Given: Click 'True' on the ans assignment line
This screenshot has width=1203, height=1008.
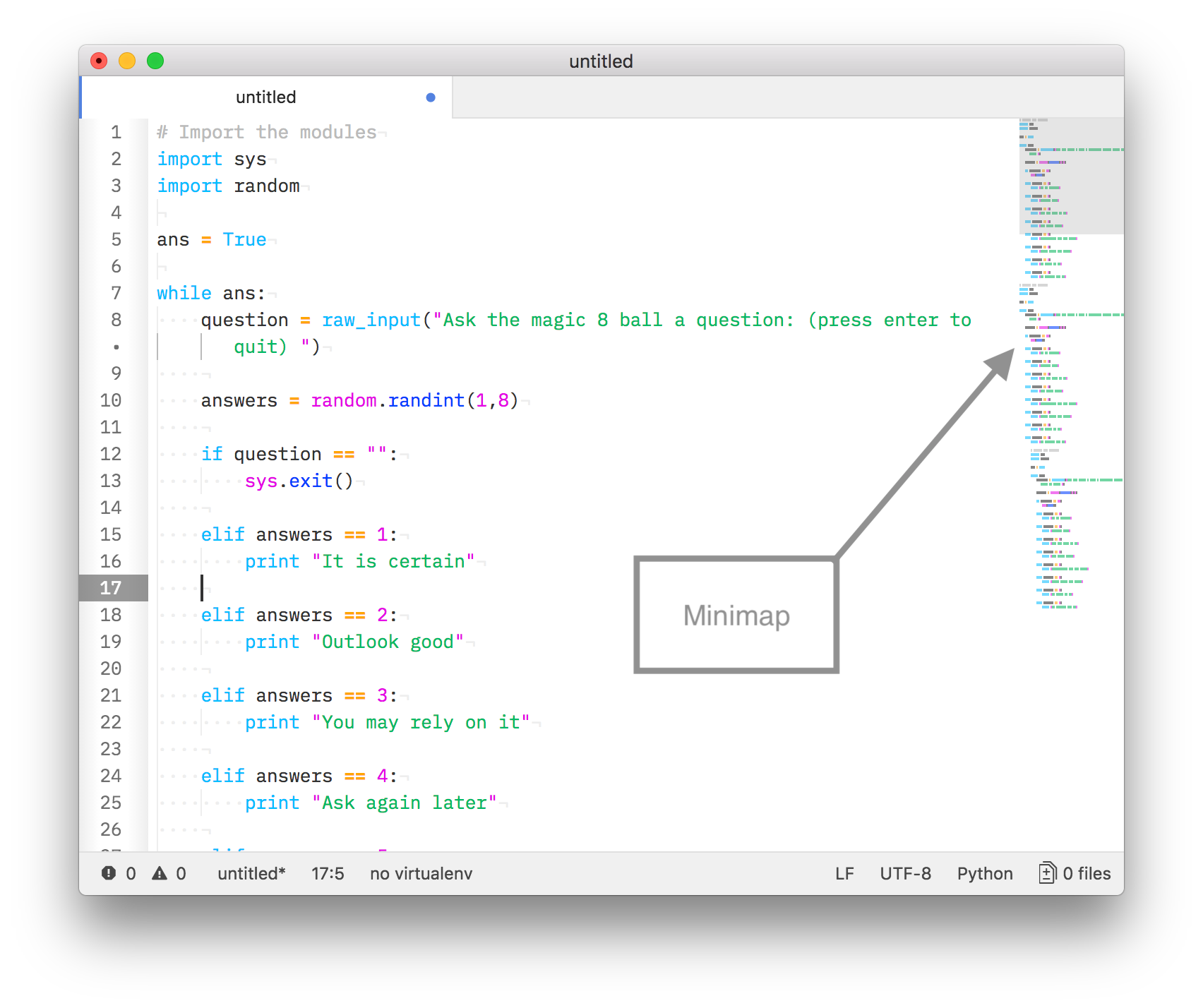Looking at the screenshot, I should click(x=245, y=239).
